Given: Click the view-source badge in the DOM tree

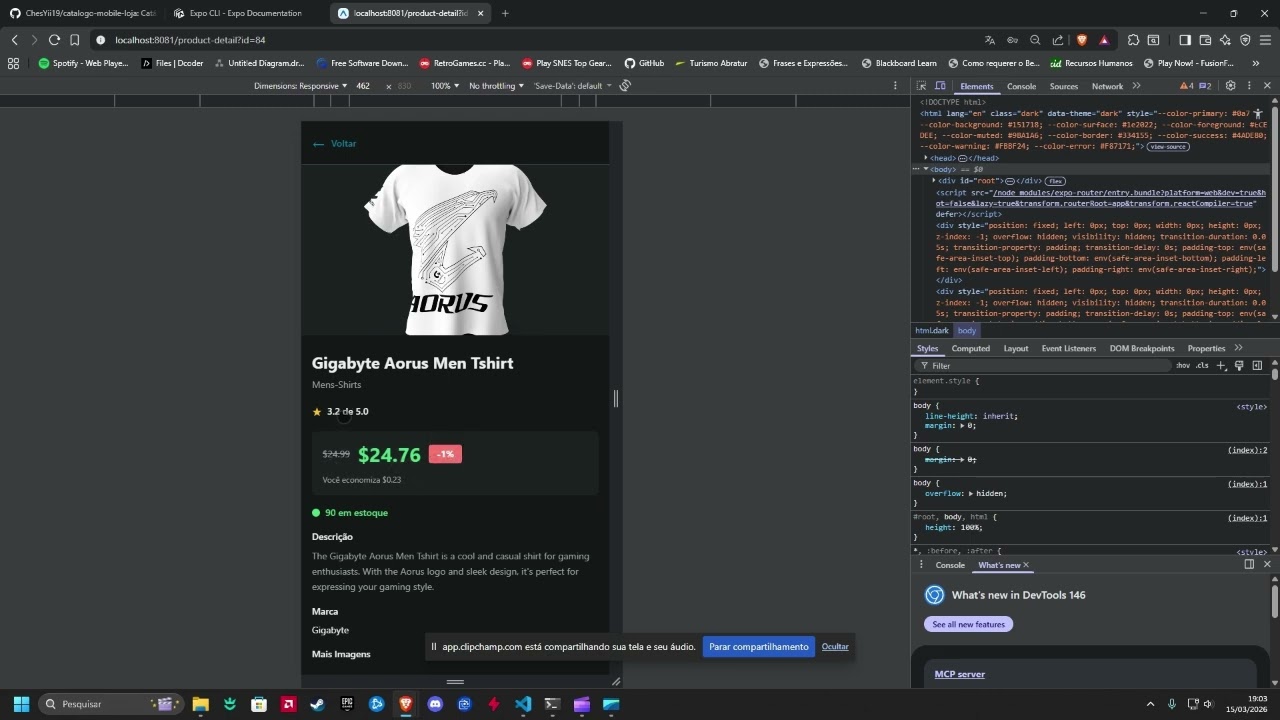Looking at the screenshot, I should point(1168,147).
